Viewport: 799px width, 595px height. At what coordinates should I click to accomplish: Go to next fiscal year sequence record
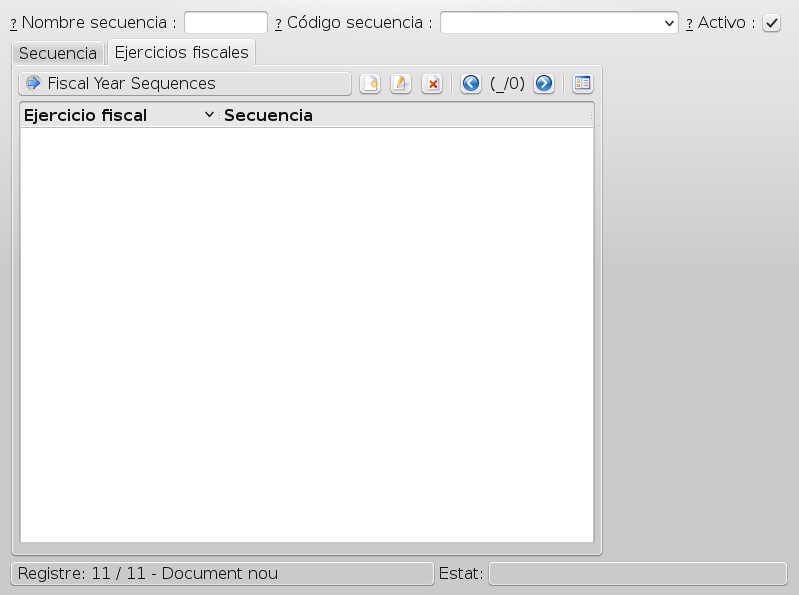click(x=544, y=83)
